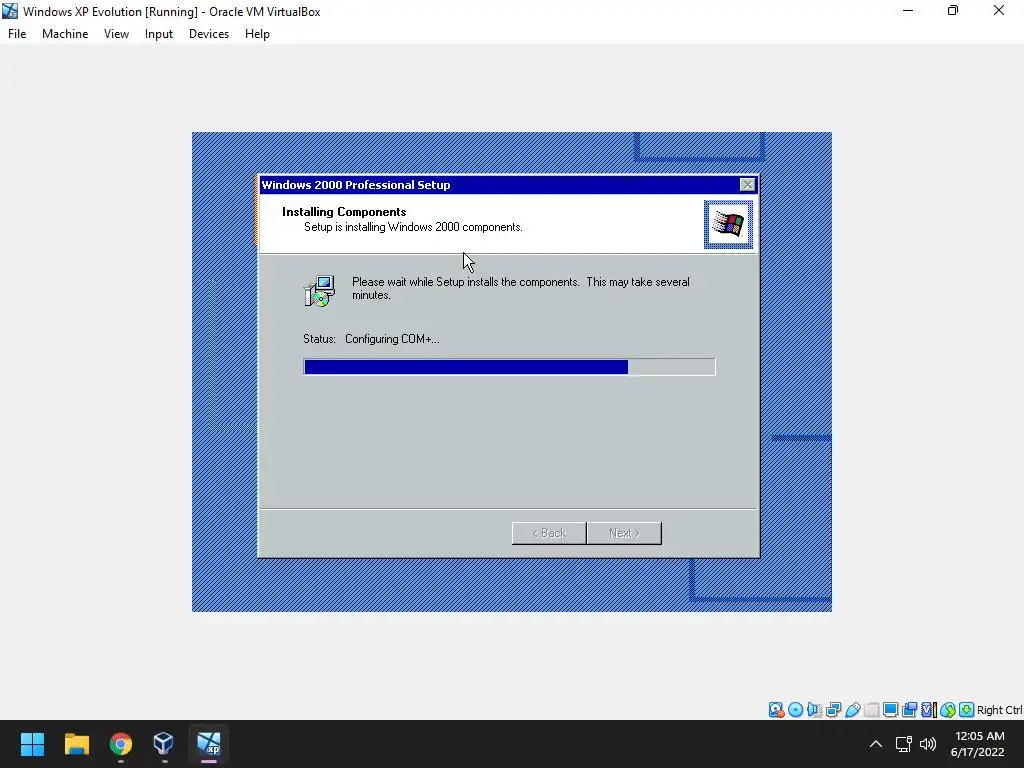Screen dimensions: 1024x768
Task: Click the Next button in Setup
Action: click(624, 533)
